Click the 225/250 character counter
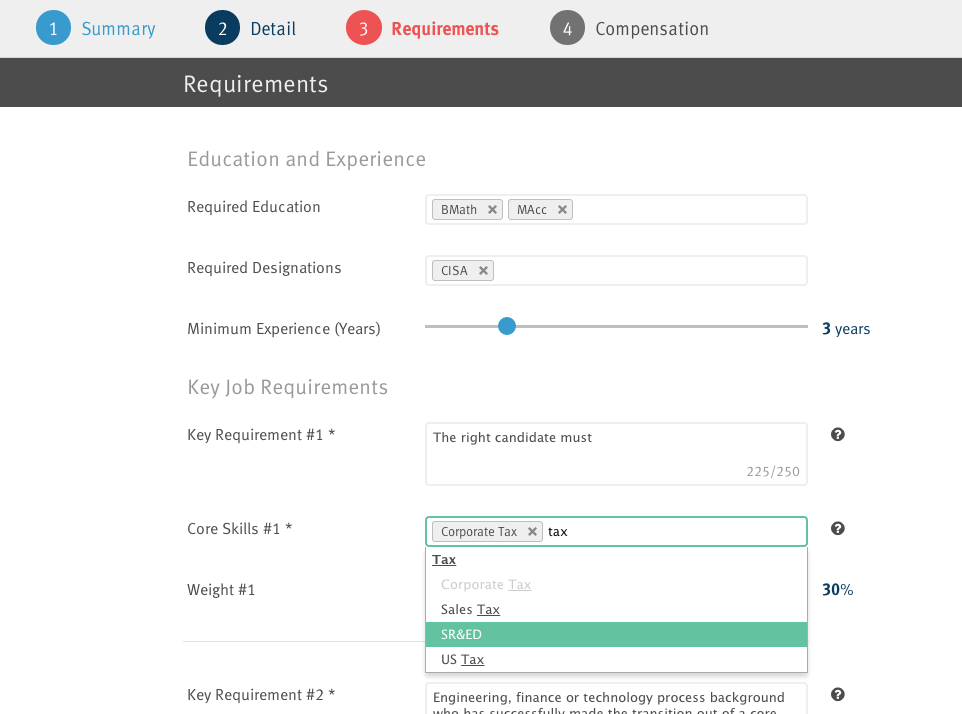 [x=773, y=472]
